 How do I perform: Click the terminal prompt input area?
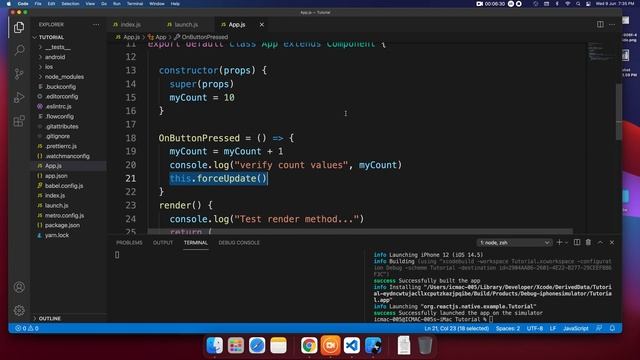(x=491, y=320)
